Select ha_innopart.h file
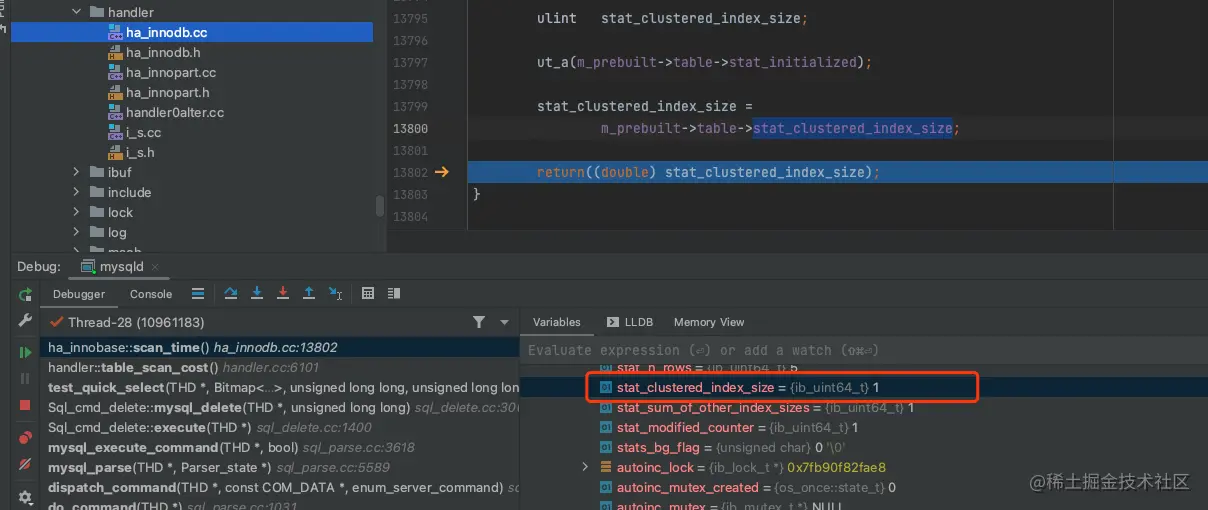Viewport: 1208px width, 510px height. click(x=167, y=92)
